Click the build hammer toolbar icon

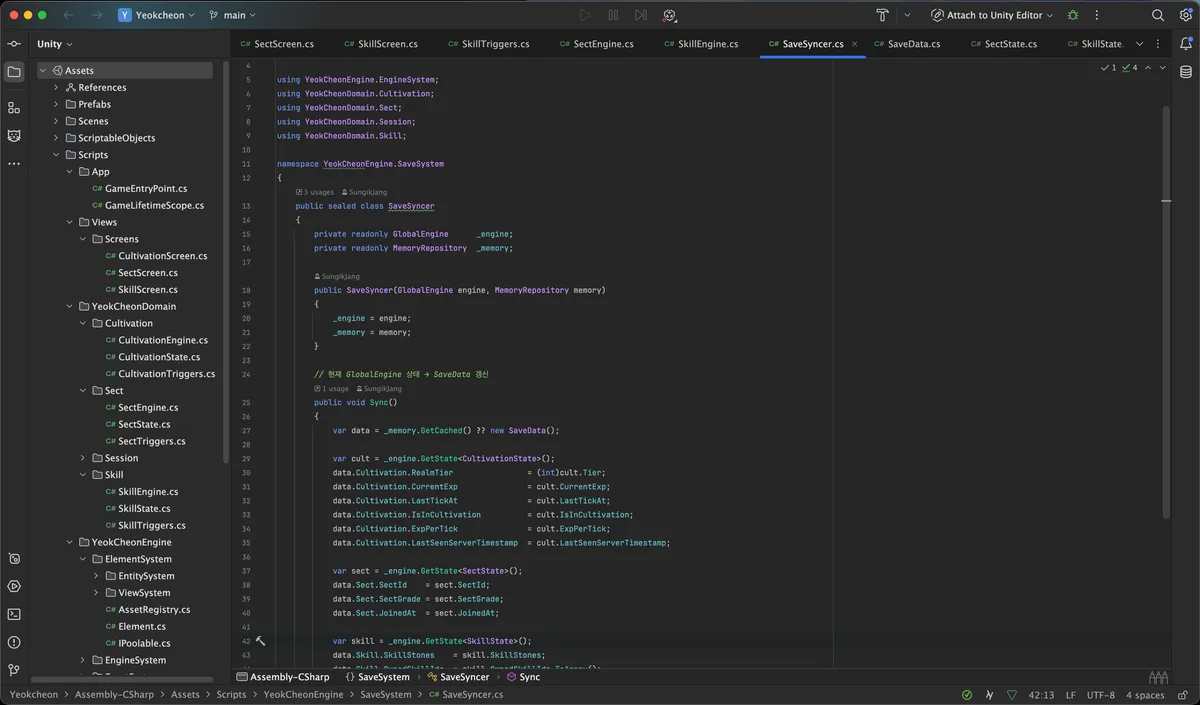pos(883,15)
